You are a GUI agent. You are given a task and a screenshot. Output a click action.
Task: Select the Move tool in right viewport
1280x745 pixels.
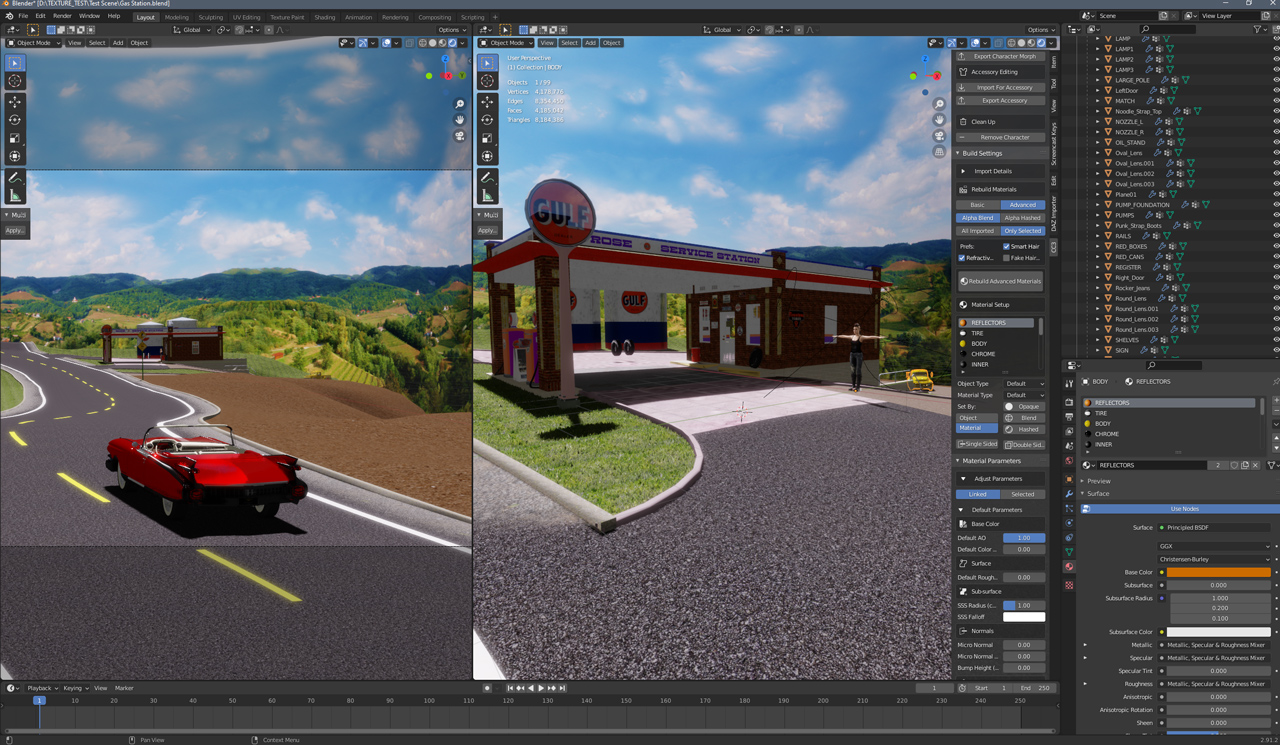coord(487,101)
